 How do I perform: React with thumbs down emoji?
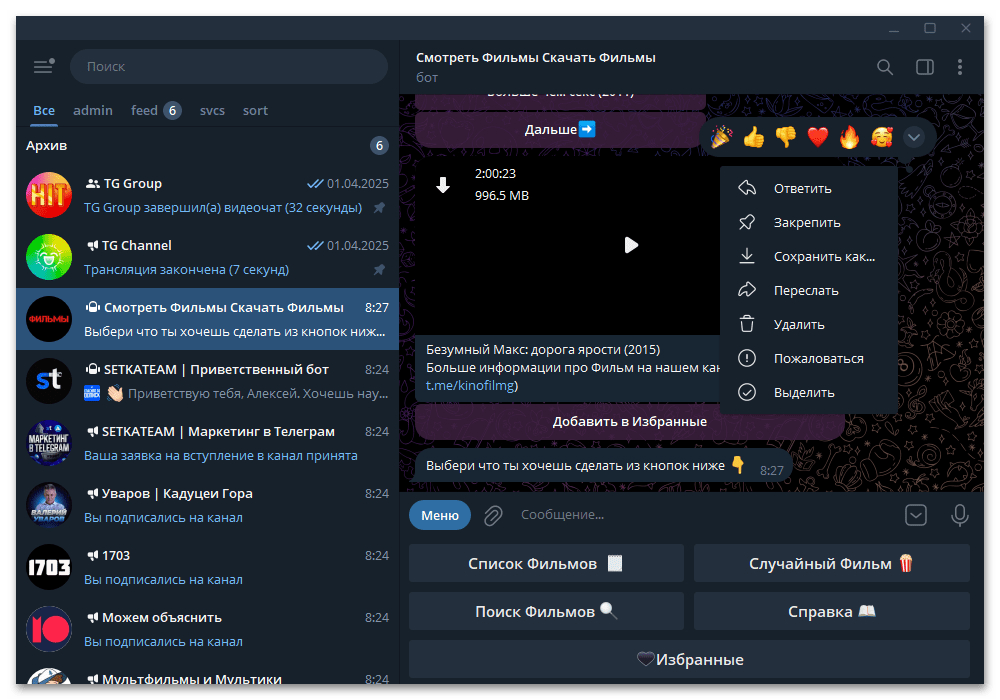coord(786,137)
